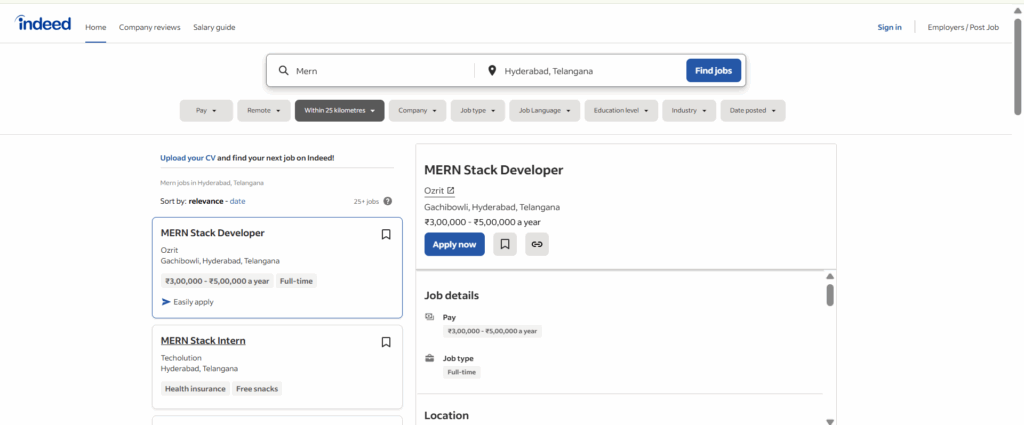Save the MERN Stack Intern listing
The height and width of the screenshot is (425, 1024).
click(386, 342)
